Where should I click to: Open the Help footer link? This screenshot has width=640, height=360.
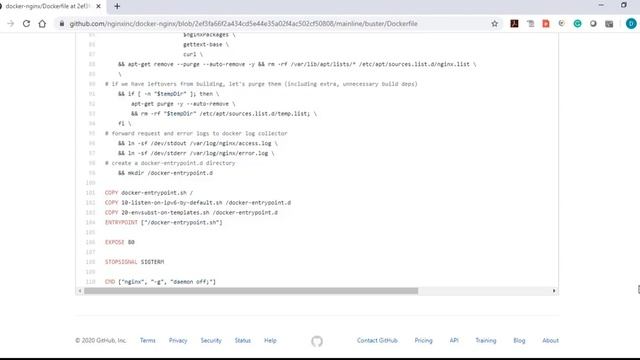[x=270, y=340]
